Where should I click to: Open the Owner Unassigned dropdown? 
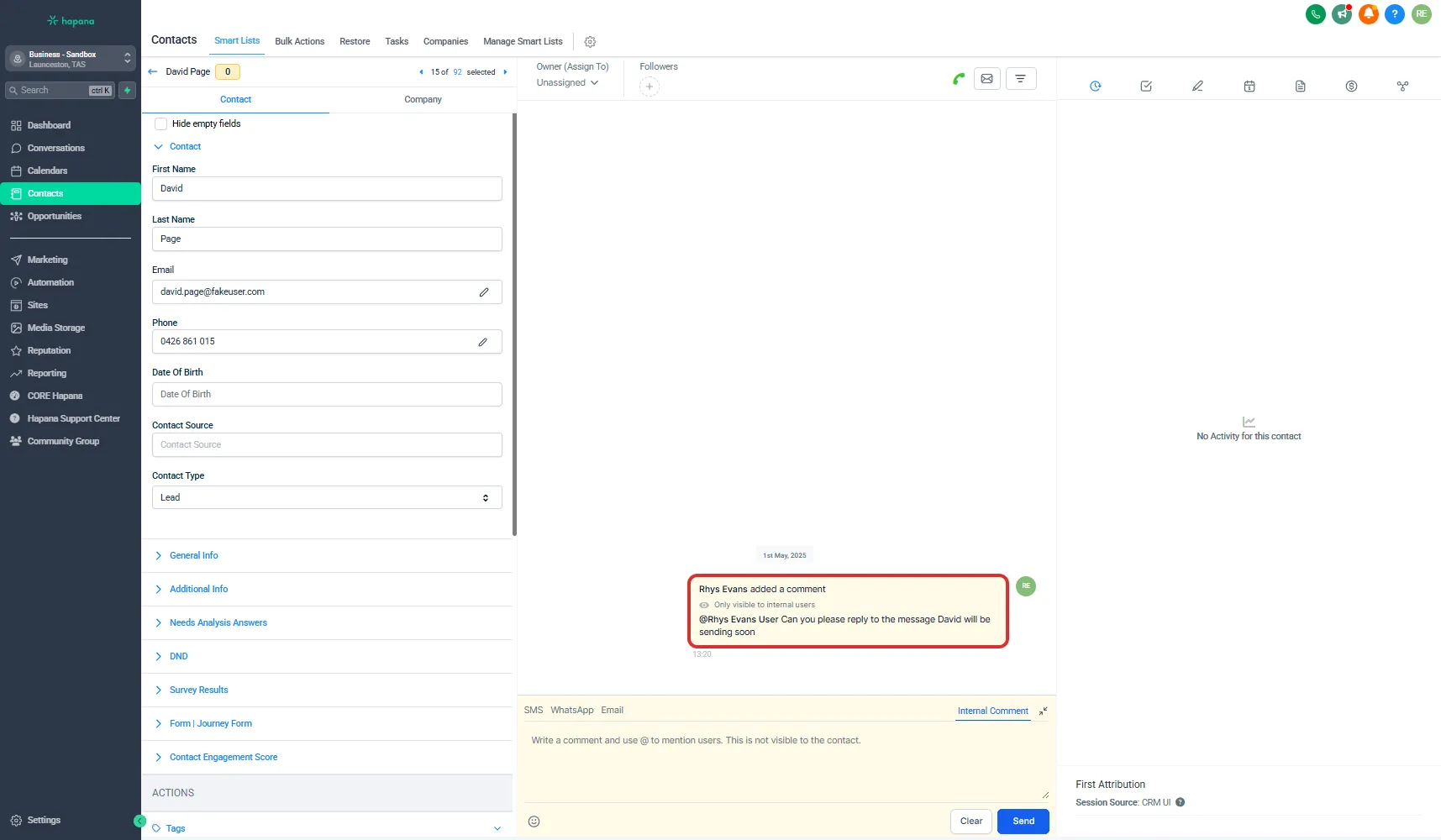click(567, 83)
